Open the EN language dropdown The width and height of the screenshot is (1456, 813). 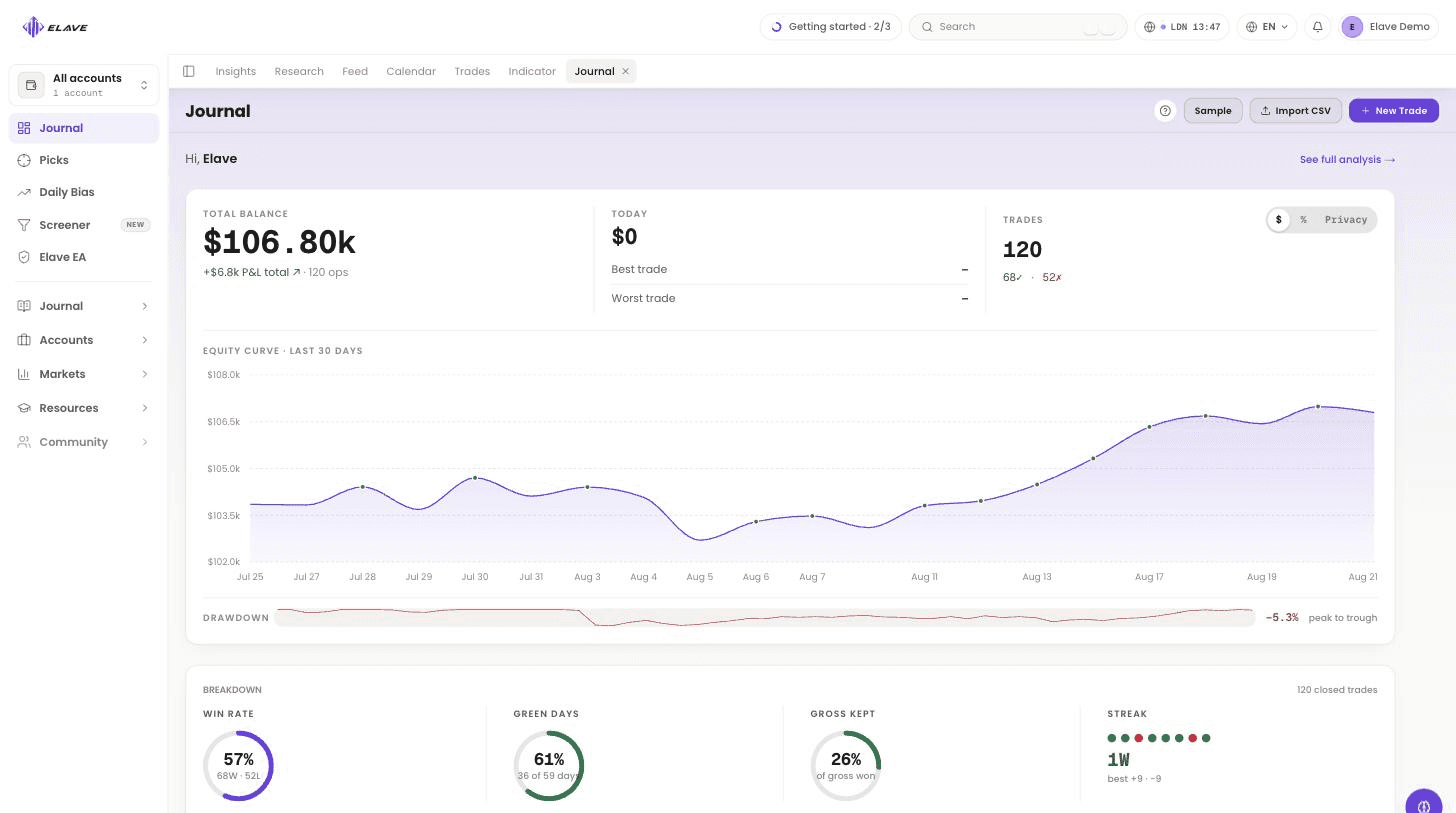(1267, 27)
